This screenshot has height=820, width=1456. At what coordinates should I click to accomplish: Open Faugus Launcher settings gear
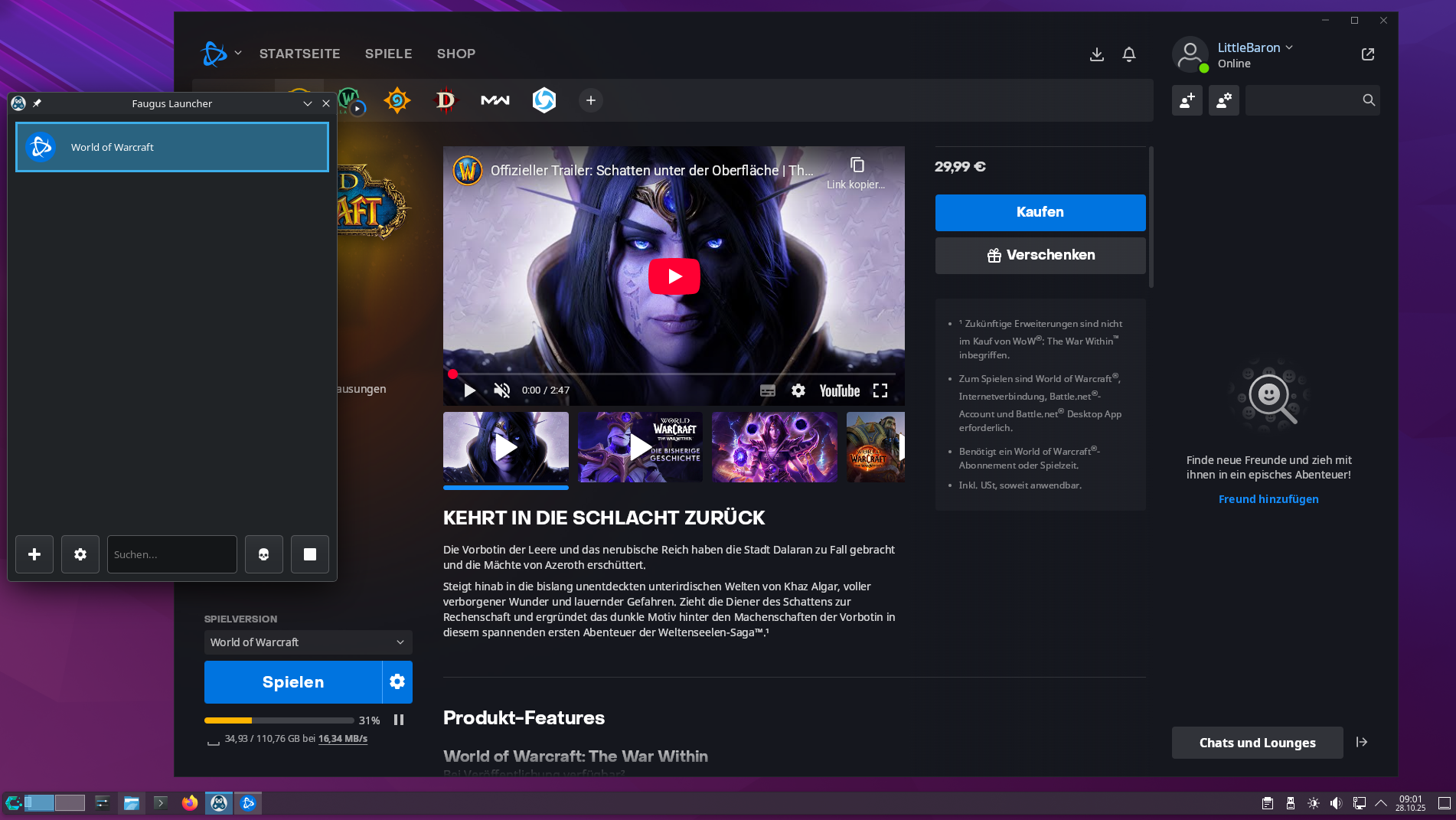click(x=80, y=554)
